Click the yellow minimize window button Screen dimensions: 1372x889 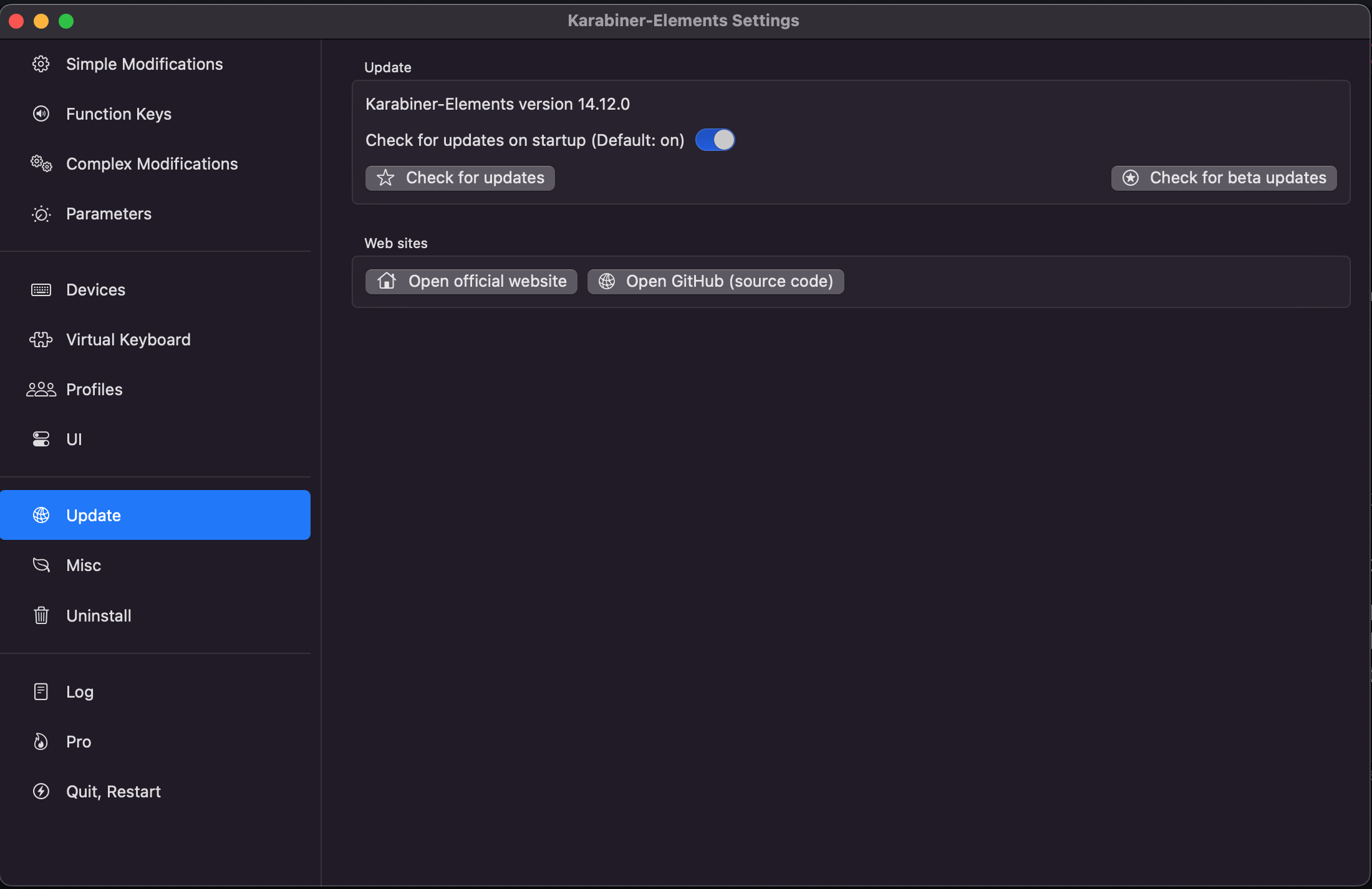41,21
